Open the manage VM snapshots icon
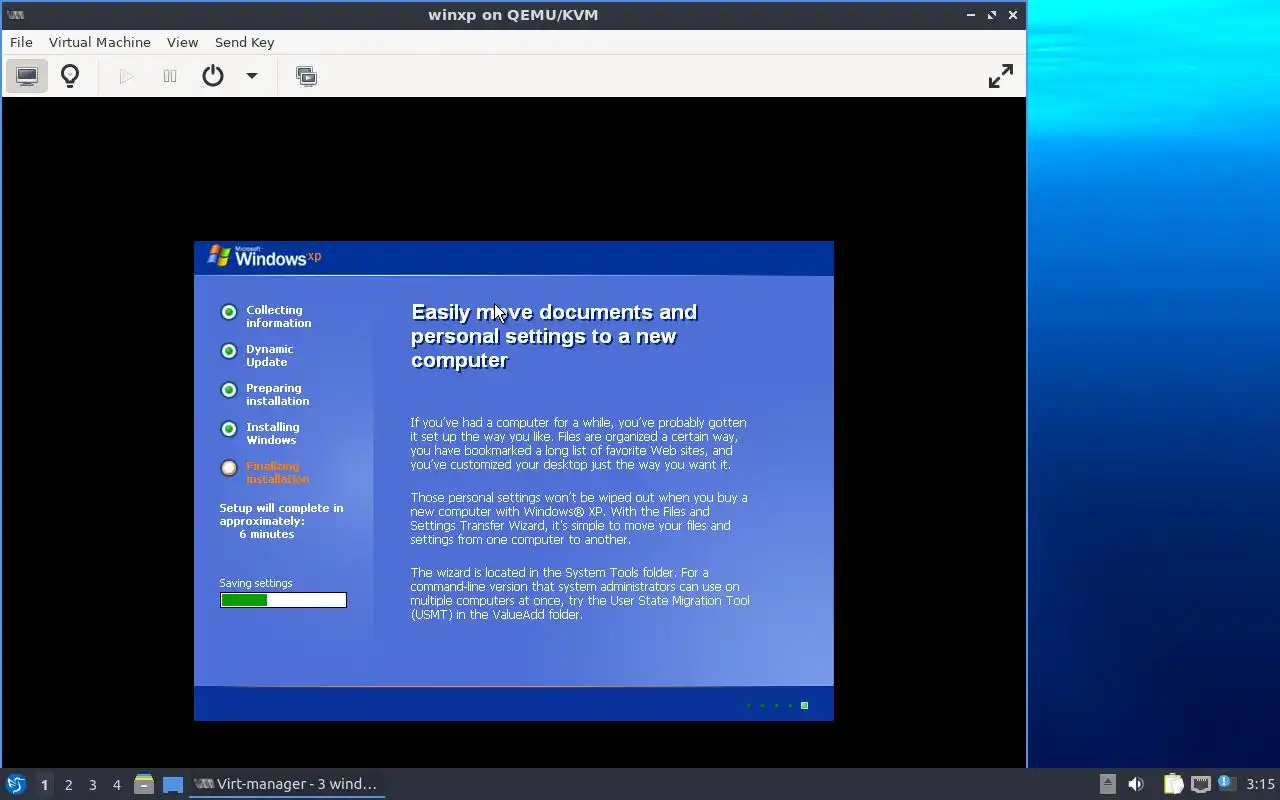This screenshot has width=1280, height=800. click(x=307, y=76)
